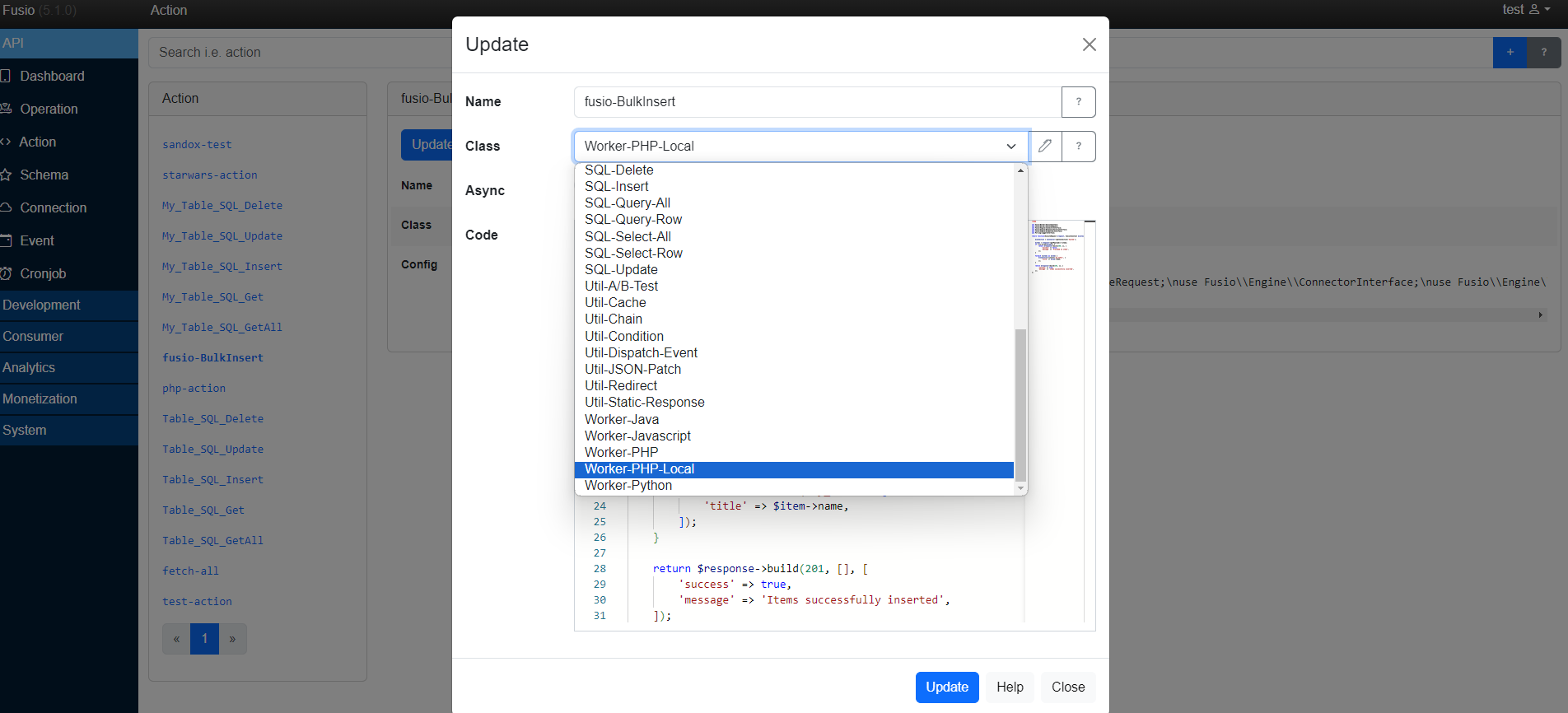Click the blue Update button in dialog footer
Screen dimensions: 1568x713
[947, 687]
